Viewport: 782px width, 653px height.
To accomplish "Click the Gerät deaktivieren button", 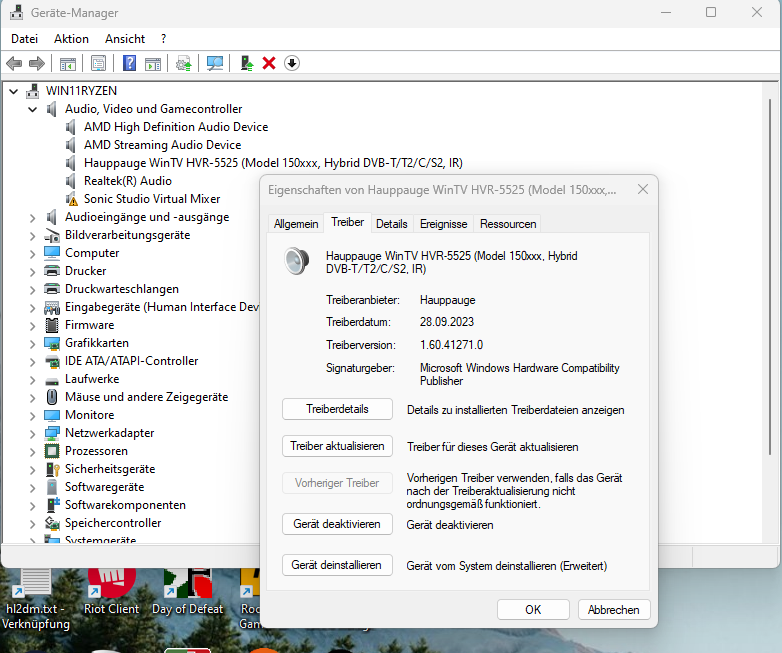I will [337, 524].
